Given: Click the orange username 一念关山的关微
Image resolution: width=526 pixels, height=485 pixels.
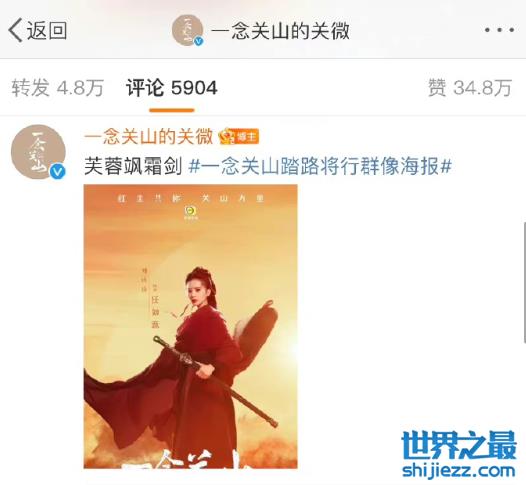Looking at the screenshot, I should (x=149, y=137).
